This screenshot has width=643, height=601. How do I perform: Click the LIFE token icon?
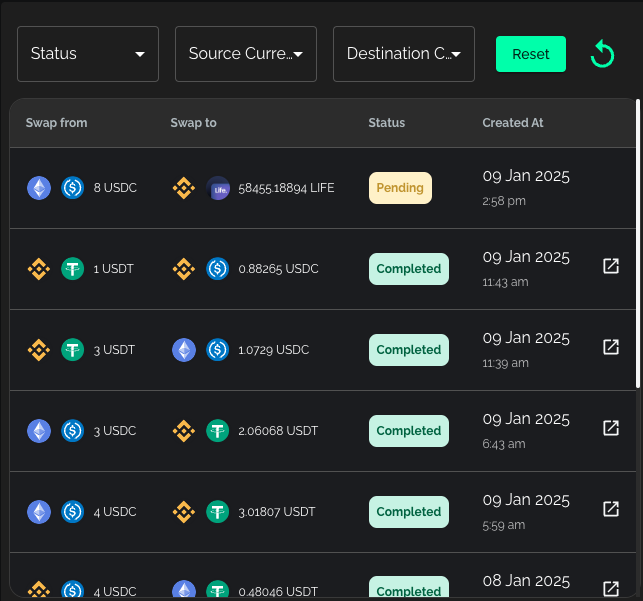coord(218,188)
